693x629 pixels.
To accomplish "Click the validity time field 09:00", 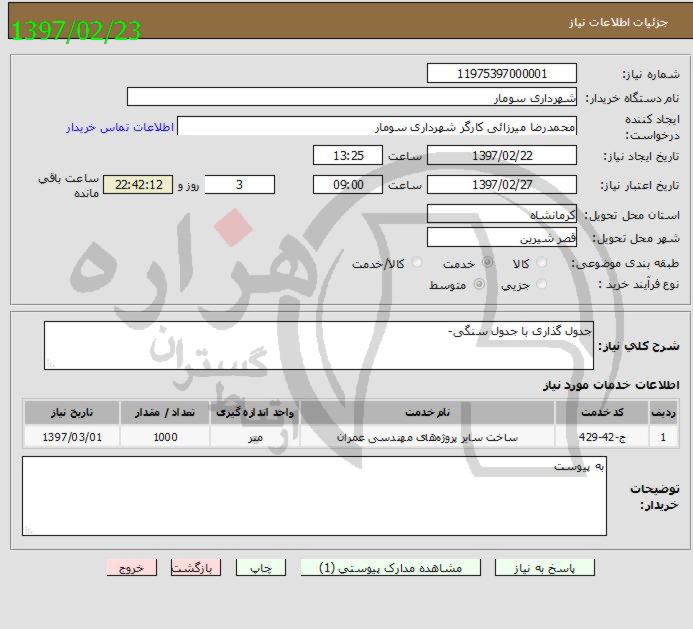I will click(x=348, y=184).
